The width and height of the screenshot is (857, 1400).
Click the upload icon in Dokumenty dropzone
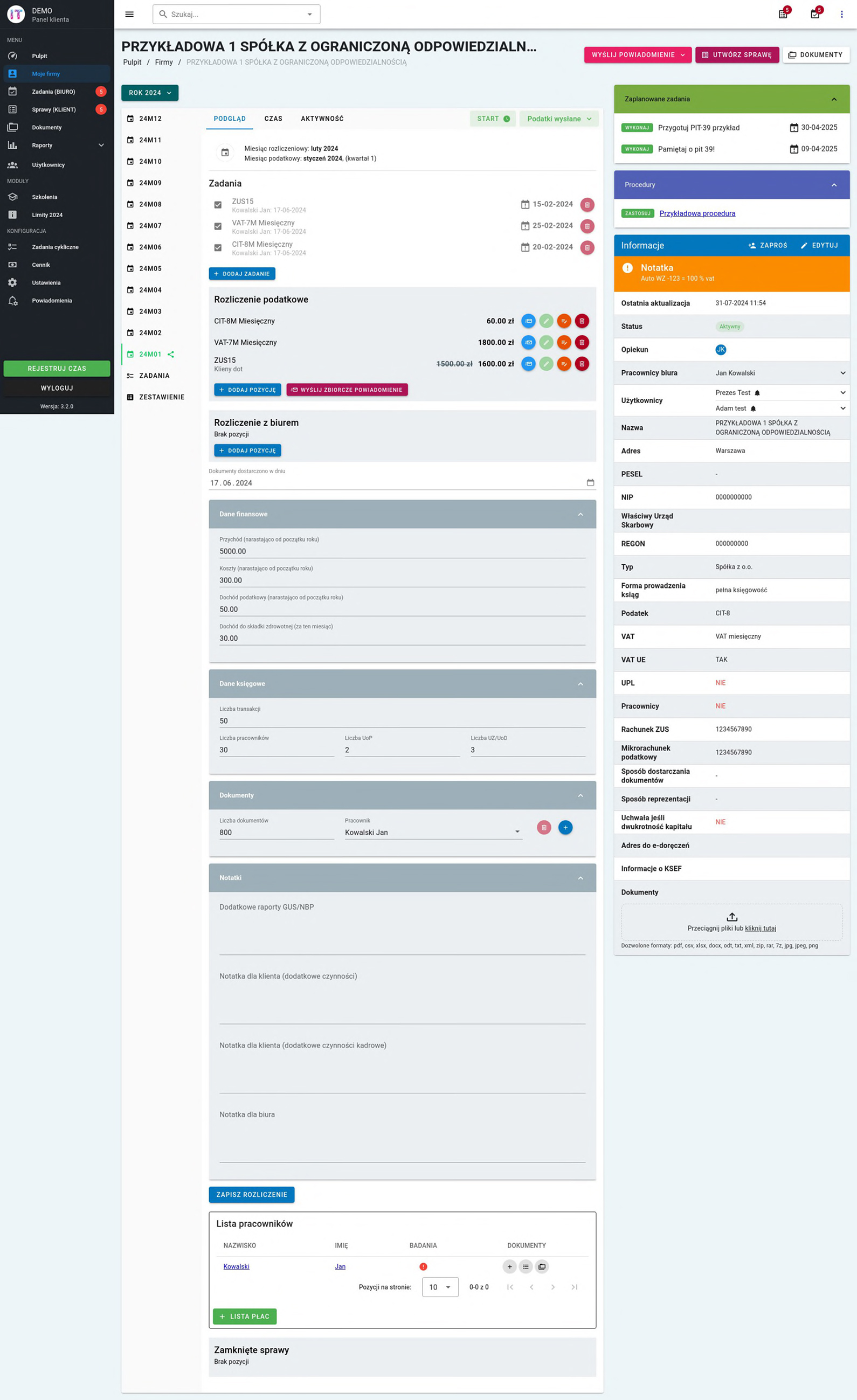tap(731, 917)
